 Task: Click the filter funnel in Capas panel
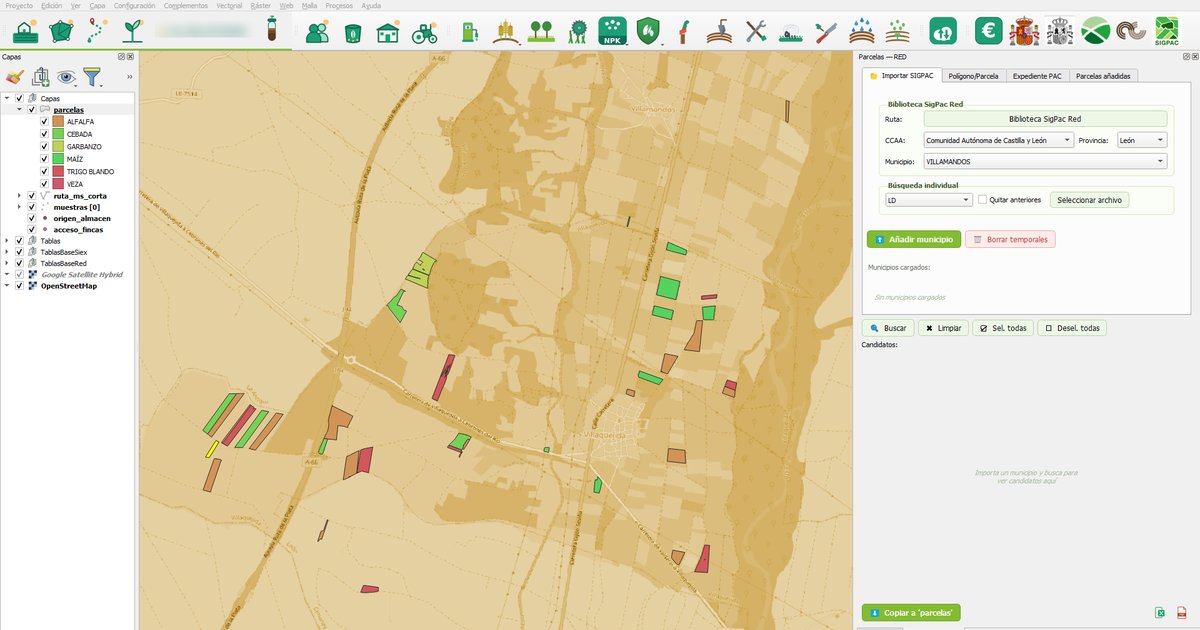click(92, 76)
